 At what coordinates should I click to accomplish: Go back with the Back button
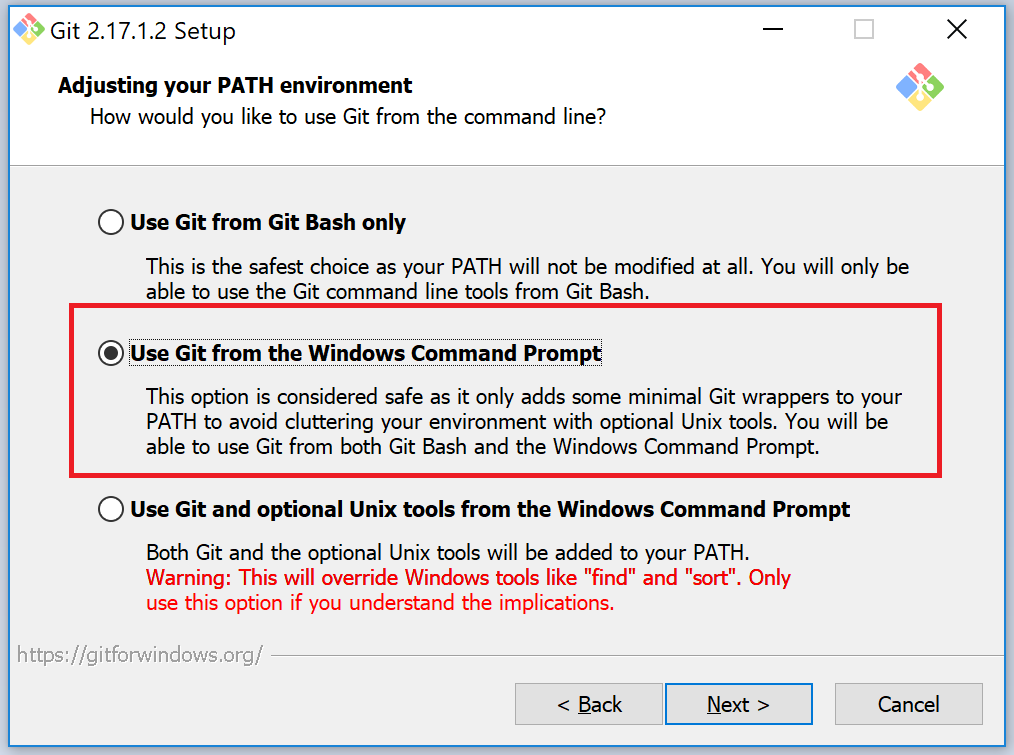tap(588, 704)
